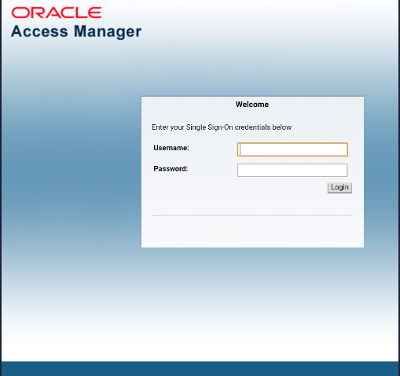Click the Password label
This screenshot has width=400, height=376.
coord(171,169)
